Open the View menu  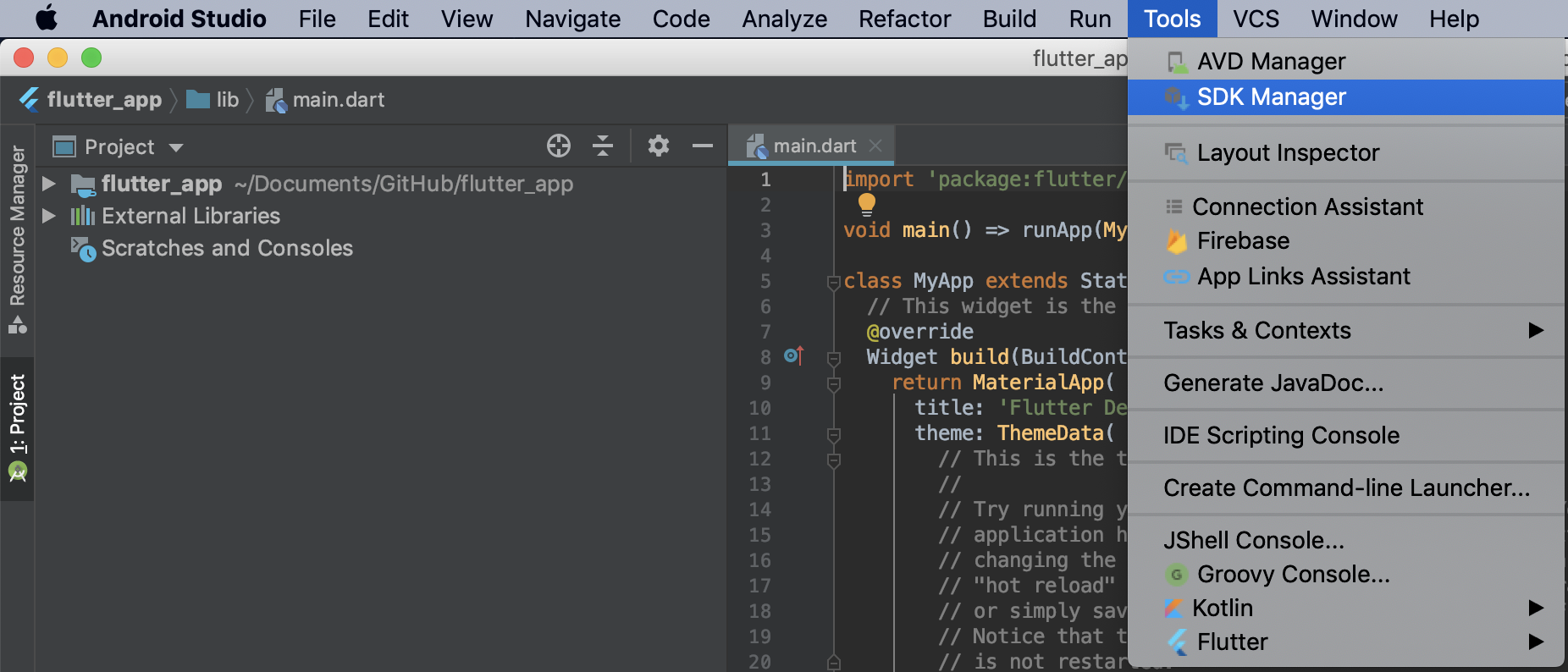click(x=467, y=19)
